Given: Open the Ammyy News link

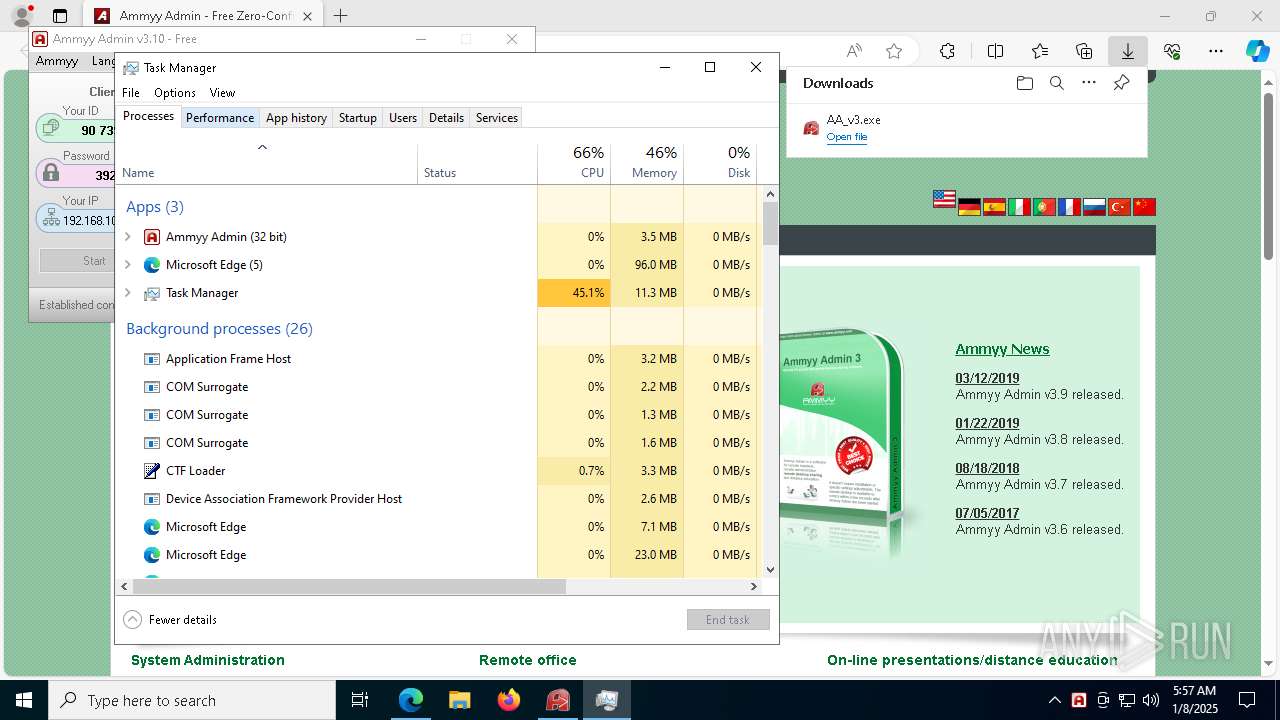Looking at the screenshot, I should click(1002, 349).
